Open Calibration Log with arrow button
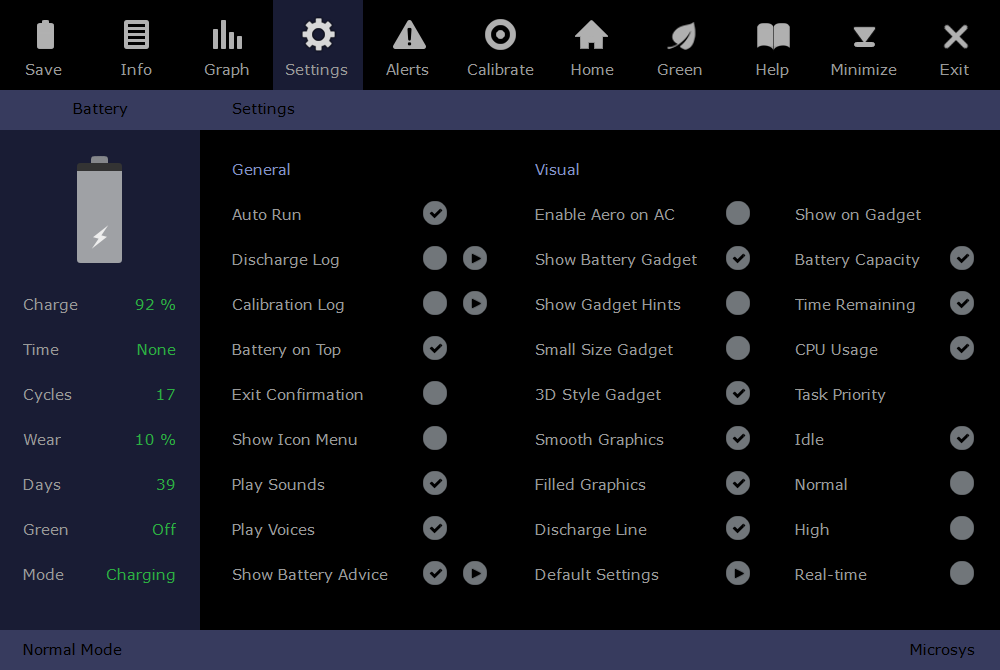This screenshot has height=670, width=1000. [475, 303]
